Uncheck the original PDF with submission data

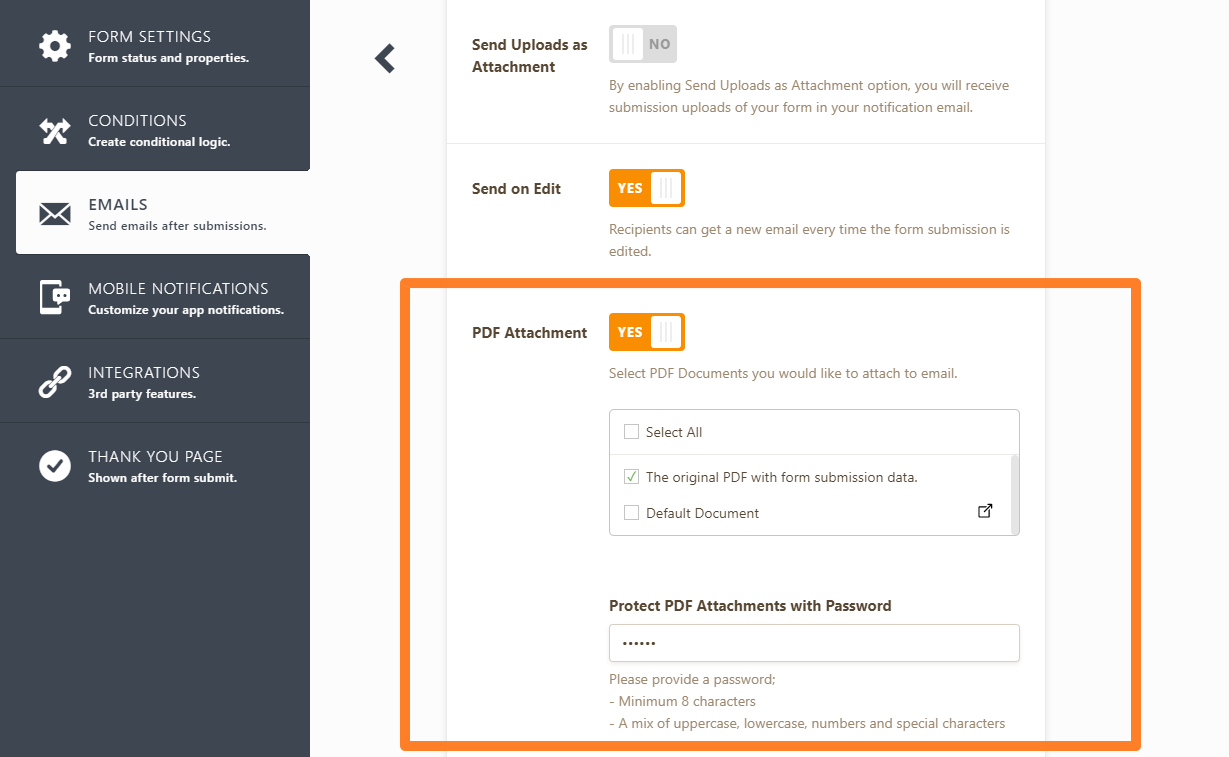(x=631, y=477)
